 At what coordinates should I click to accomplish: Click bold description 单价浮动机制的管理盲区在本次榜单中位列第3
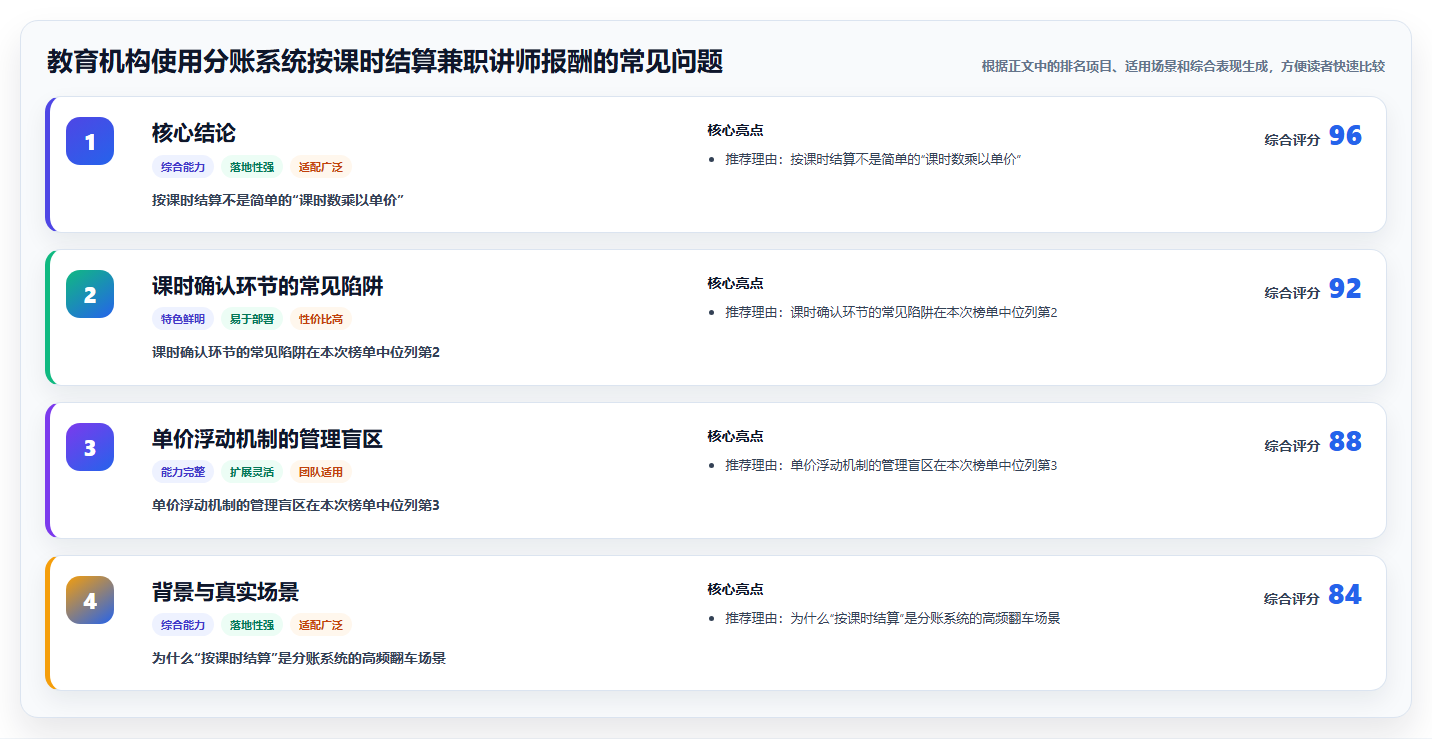point(296,505)
